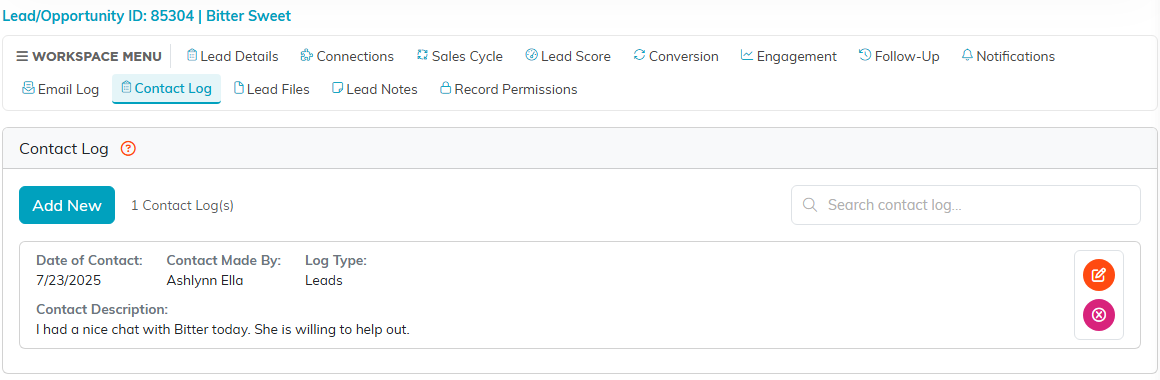Open the Lead Files tab

click(272, 89)
